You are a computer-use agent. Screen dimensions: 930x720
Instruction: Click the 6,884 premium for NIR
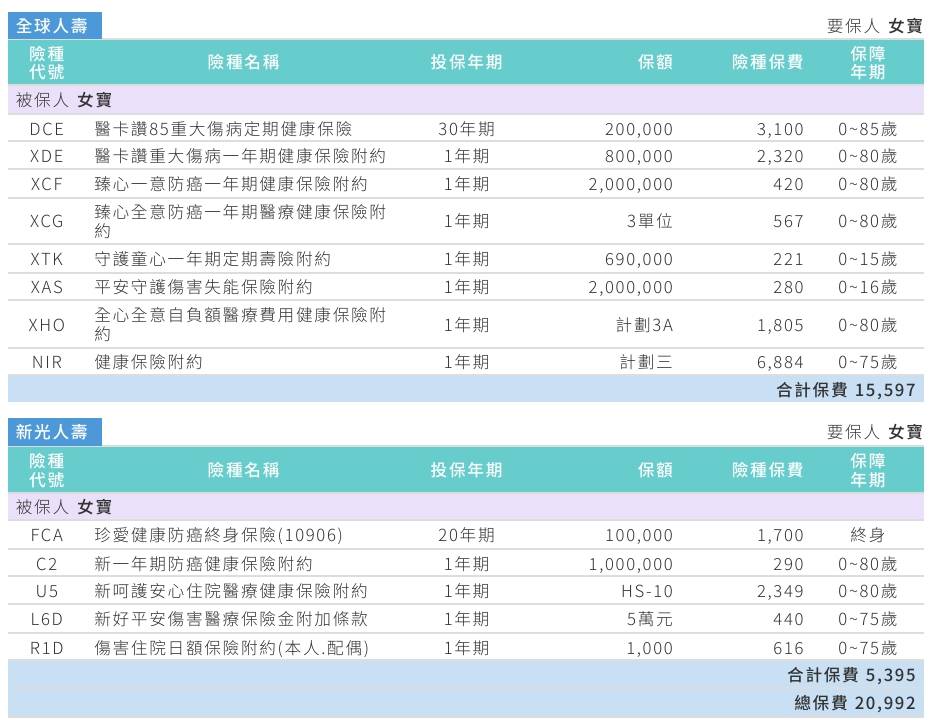(x=780, y=362)
